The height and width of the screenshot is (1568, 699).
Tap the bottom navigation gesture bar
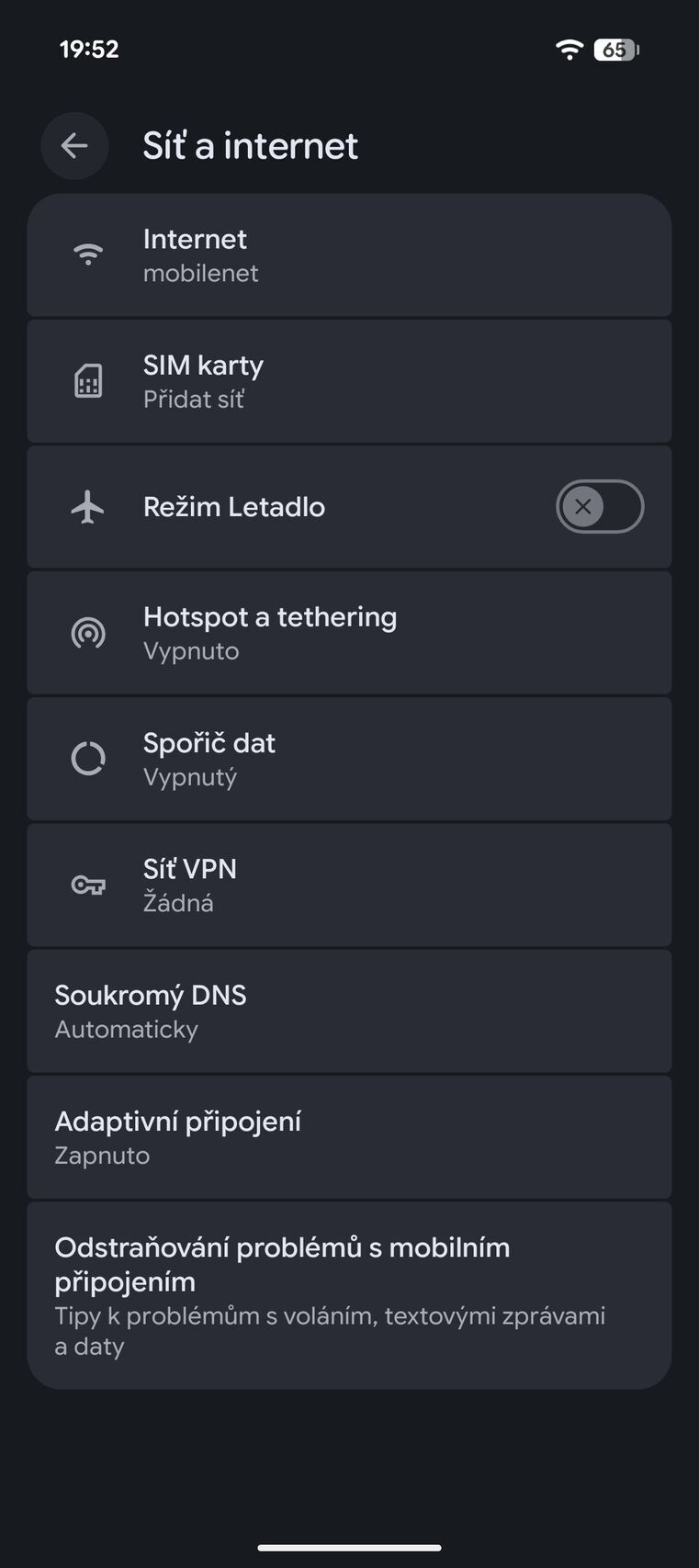[x=349, y=1547]
